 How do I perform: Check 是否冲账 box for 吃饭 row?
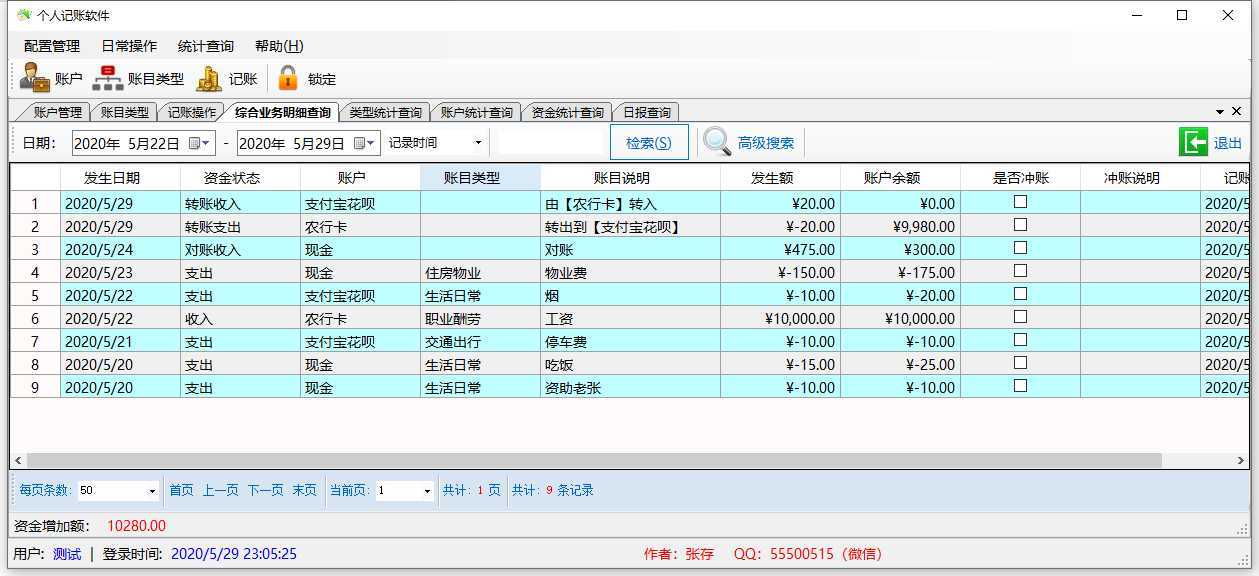click(1020, 363)
